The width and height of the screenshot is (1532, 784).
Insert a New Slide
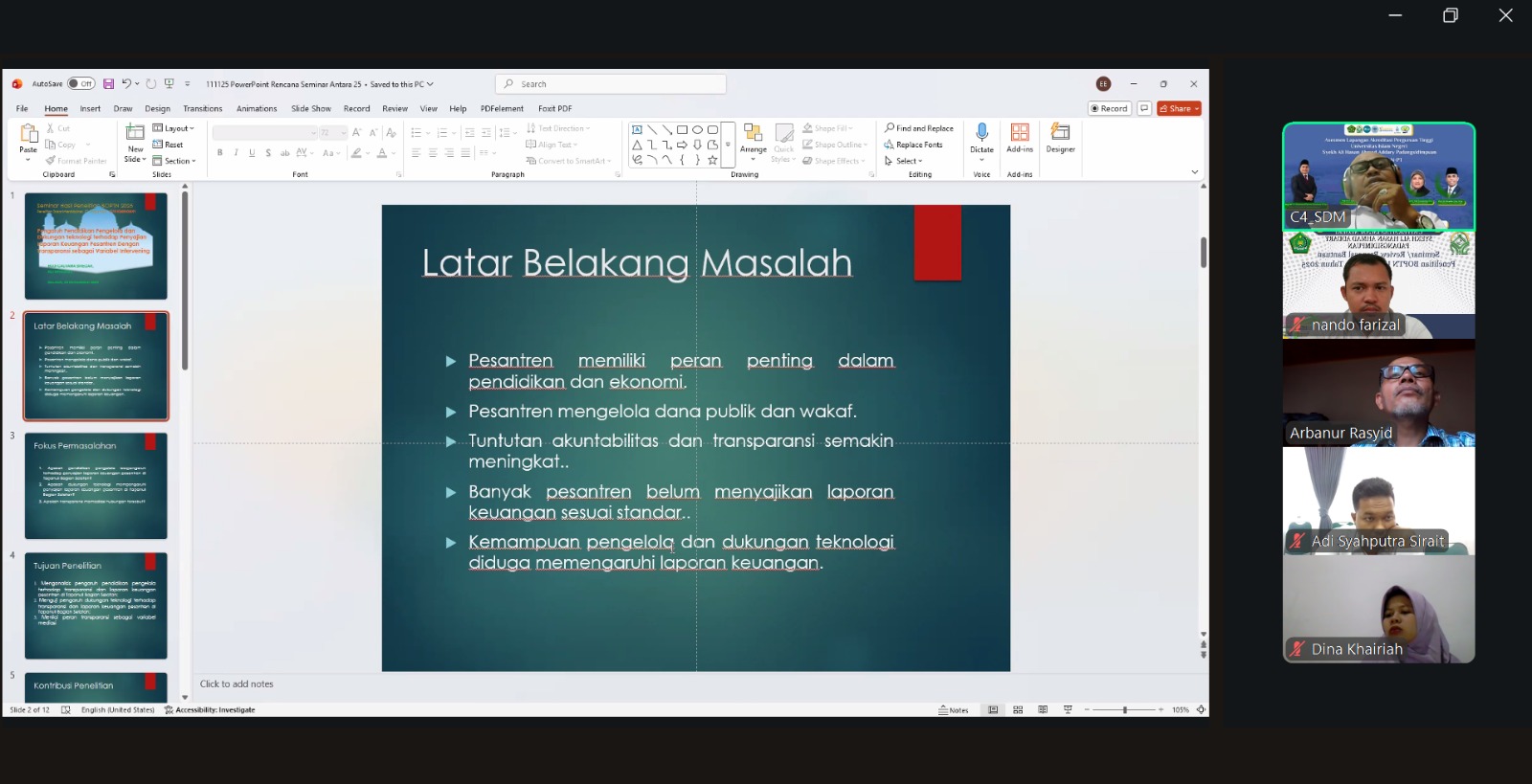pyautogui.click(x=135, y=134)
